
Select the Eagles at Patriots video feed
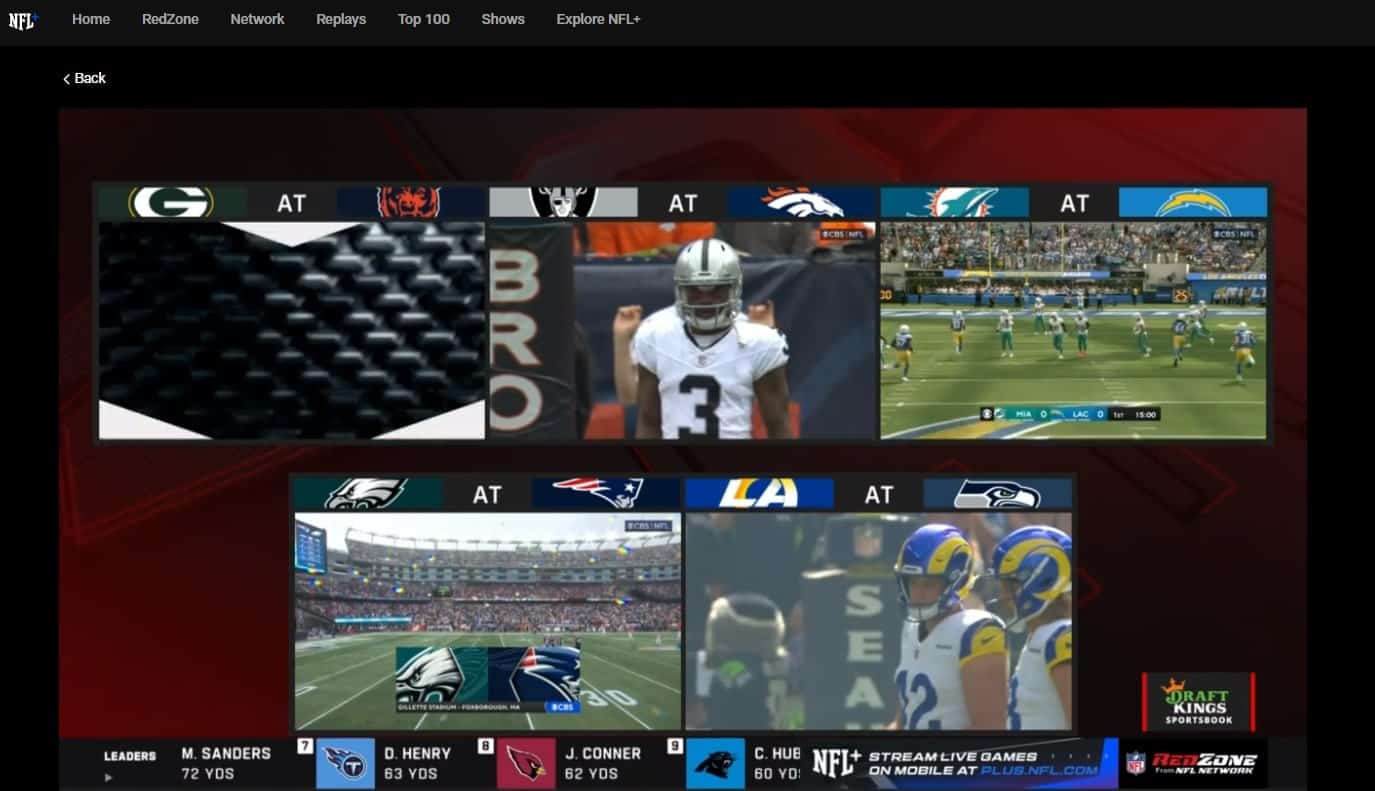point(487,621)
